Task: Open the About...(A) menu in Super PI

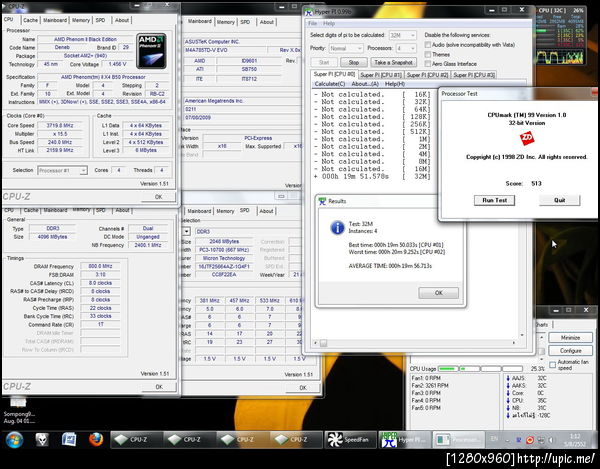Action: click(x=365, y=84)
